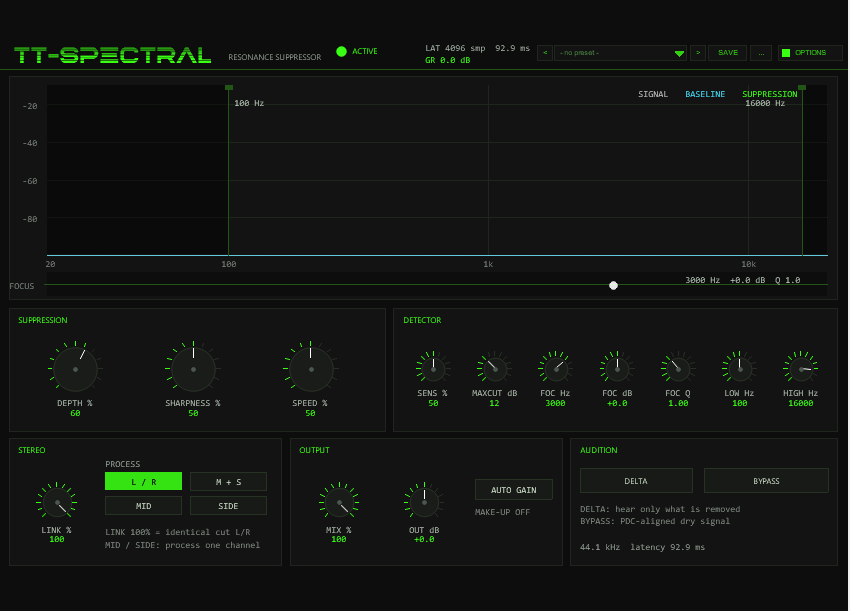Click SHARPNESS value 50

pos(194,413)
